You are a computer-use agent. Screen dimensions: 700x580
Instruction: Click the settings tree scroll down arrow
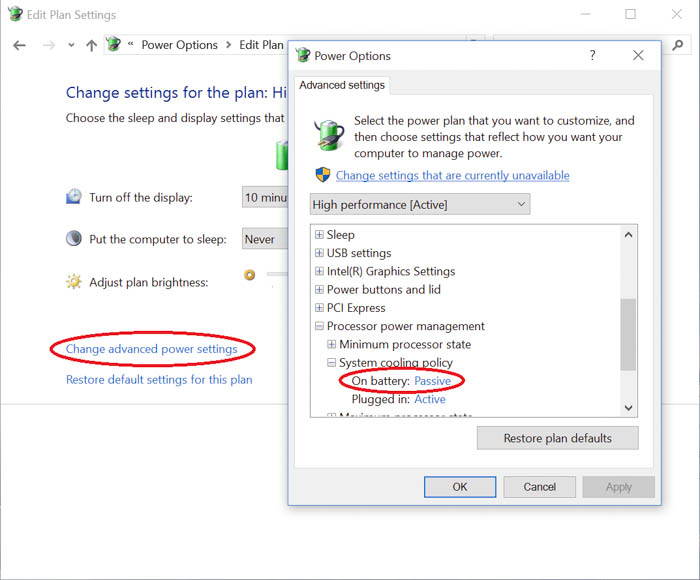tap(629, 407)
